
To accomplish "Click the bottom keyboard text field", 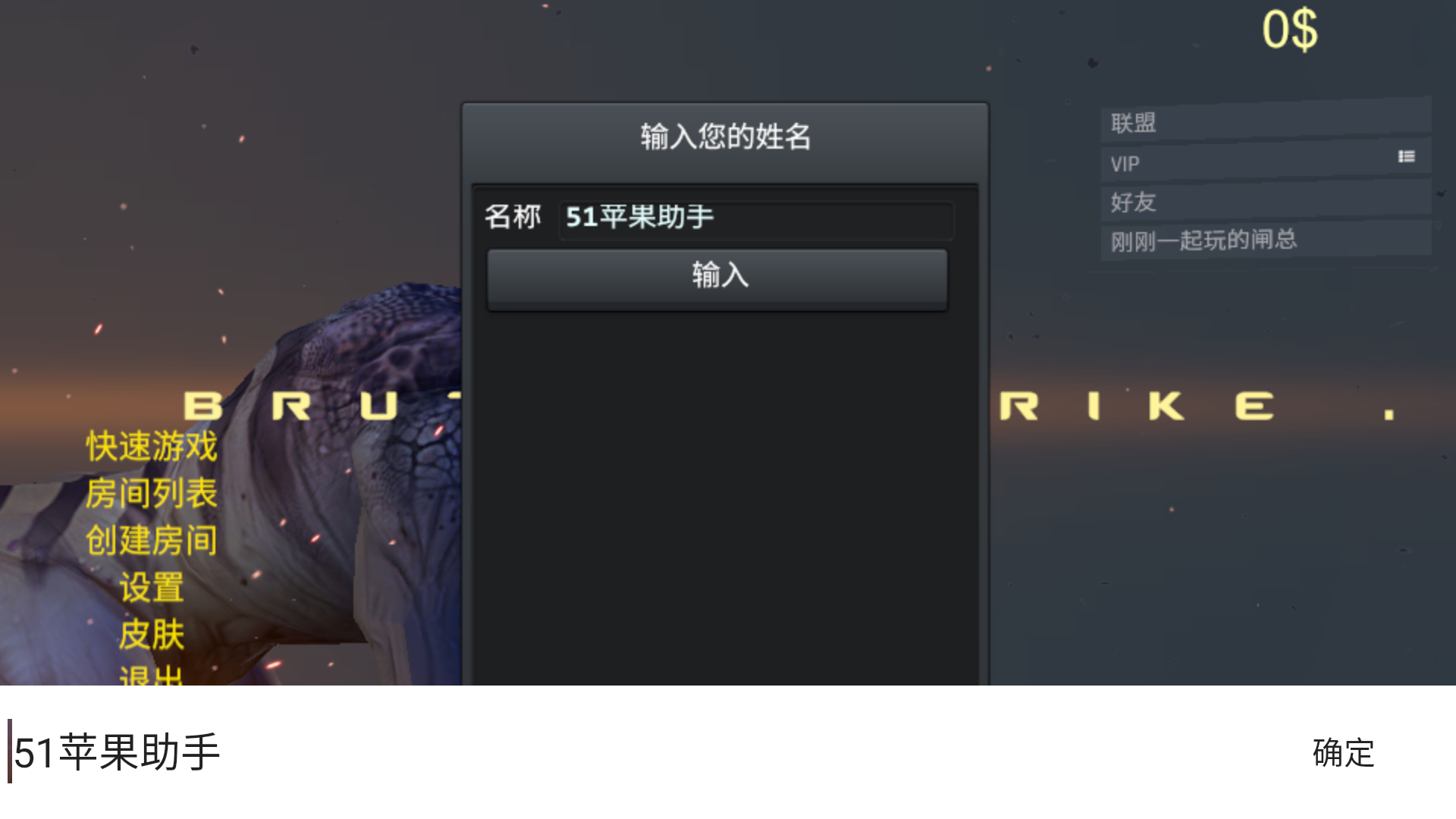I will coord(645,752).
